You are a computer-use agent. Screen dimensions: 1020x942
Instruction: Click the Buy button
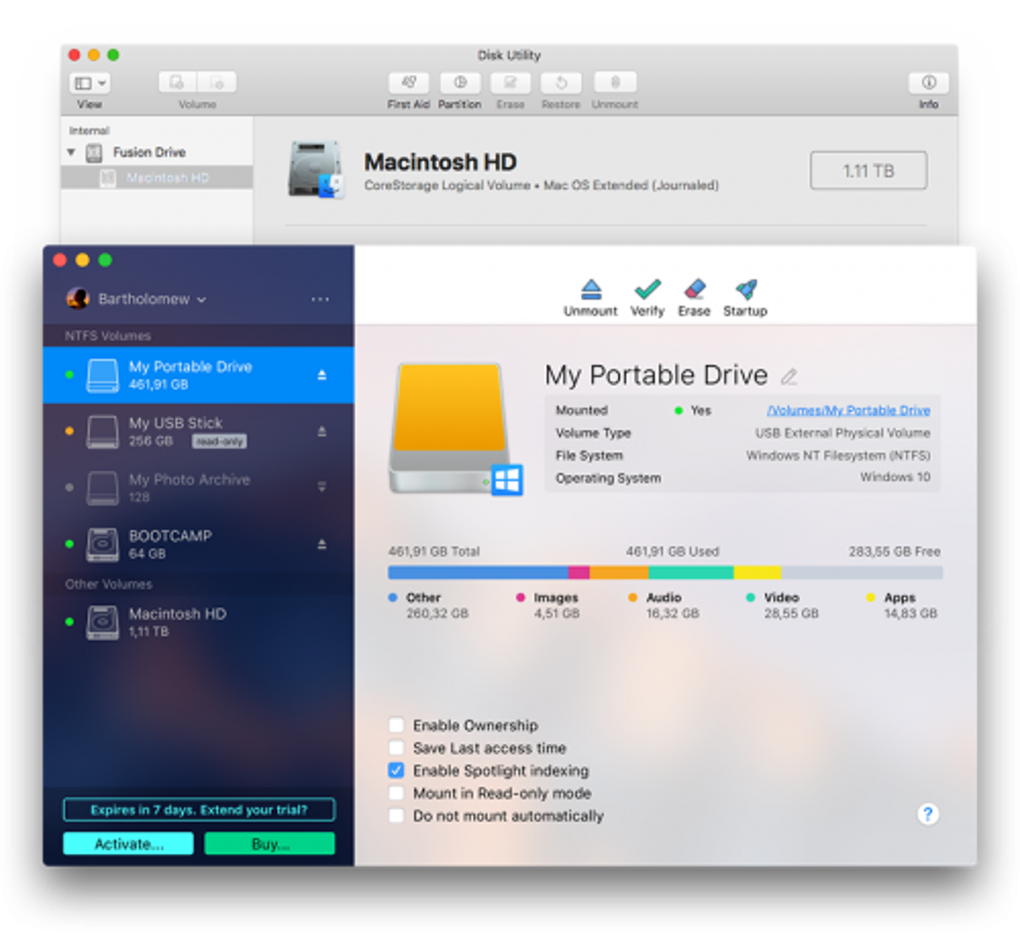click(x=269, y=844)
